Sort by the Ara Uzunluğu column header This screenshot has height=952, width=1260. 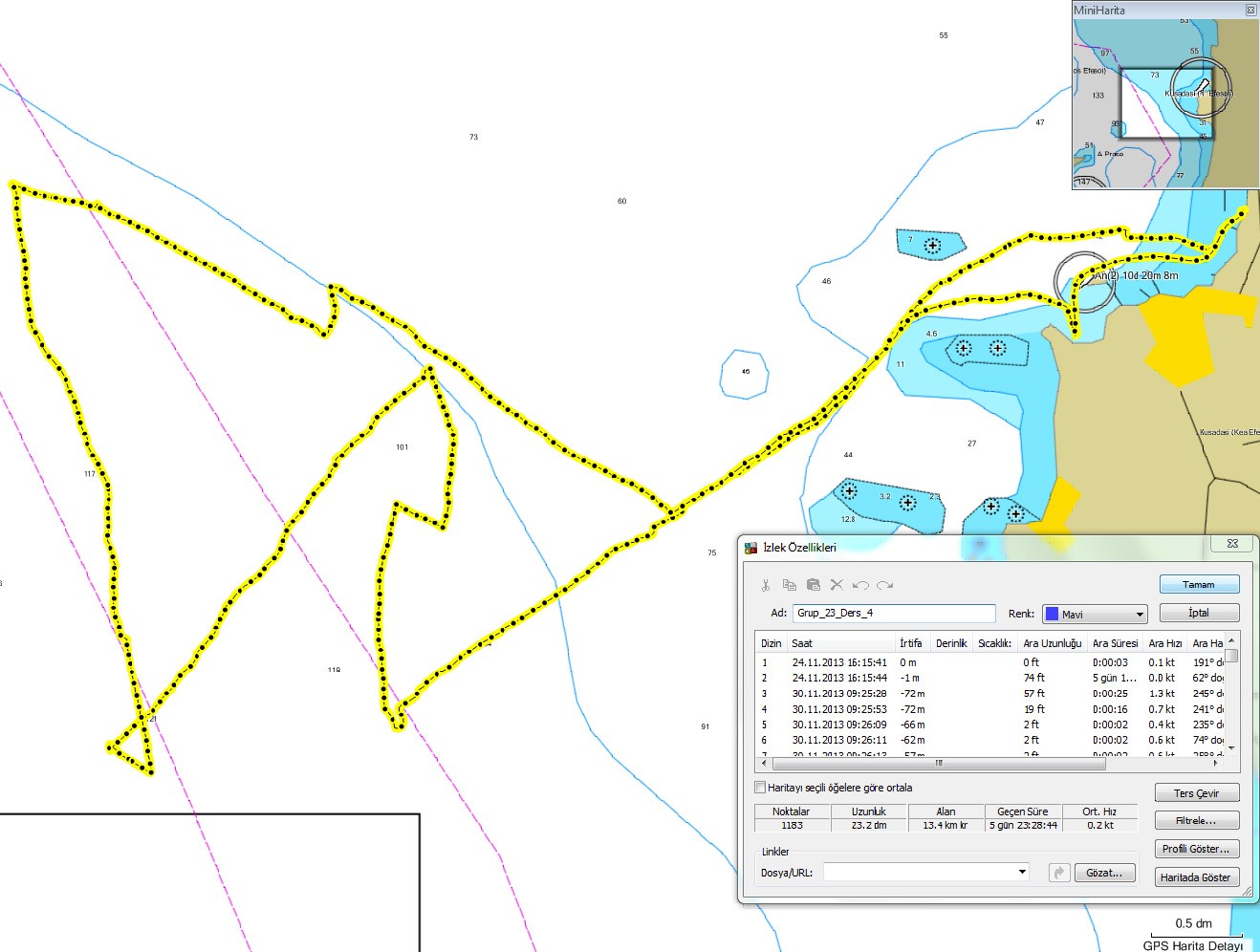(1053, 643)
